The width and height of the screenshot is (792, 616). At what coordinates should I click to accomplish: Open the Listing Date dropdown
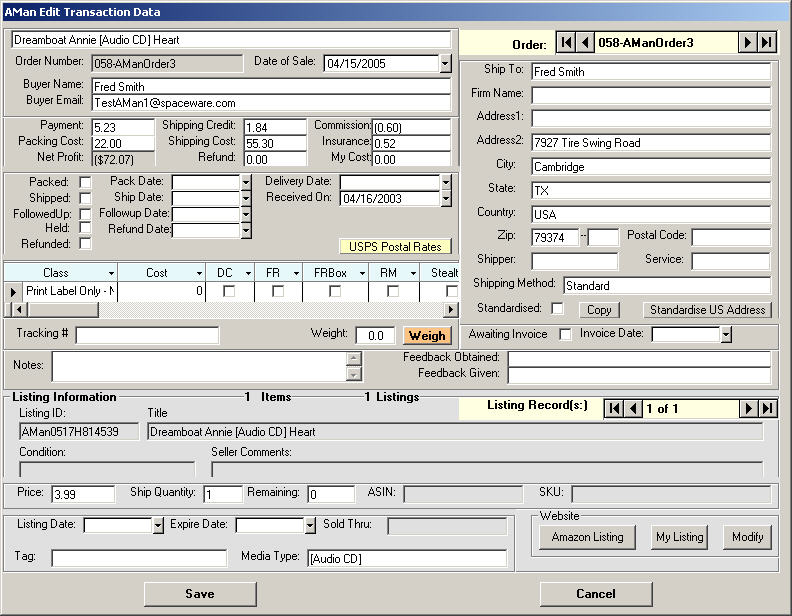[x=158, y=525]
